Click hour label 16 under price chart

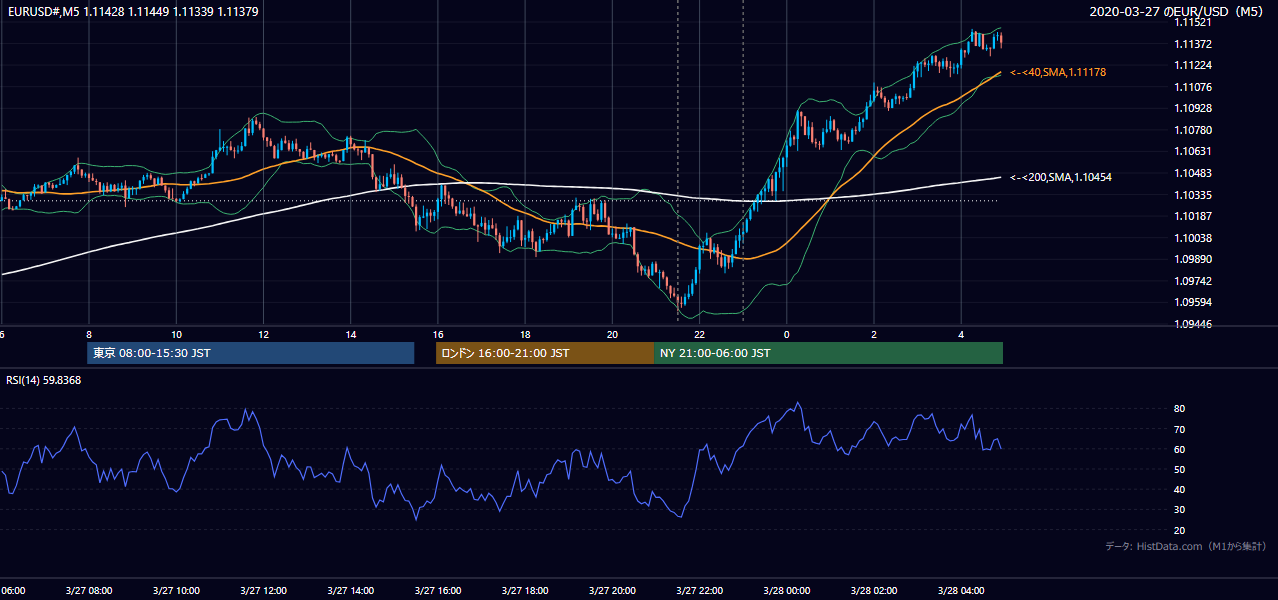click(438, 334)
